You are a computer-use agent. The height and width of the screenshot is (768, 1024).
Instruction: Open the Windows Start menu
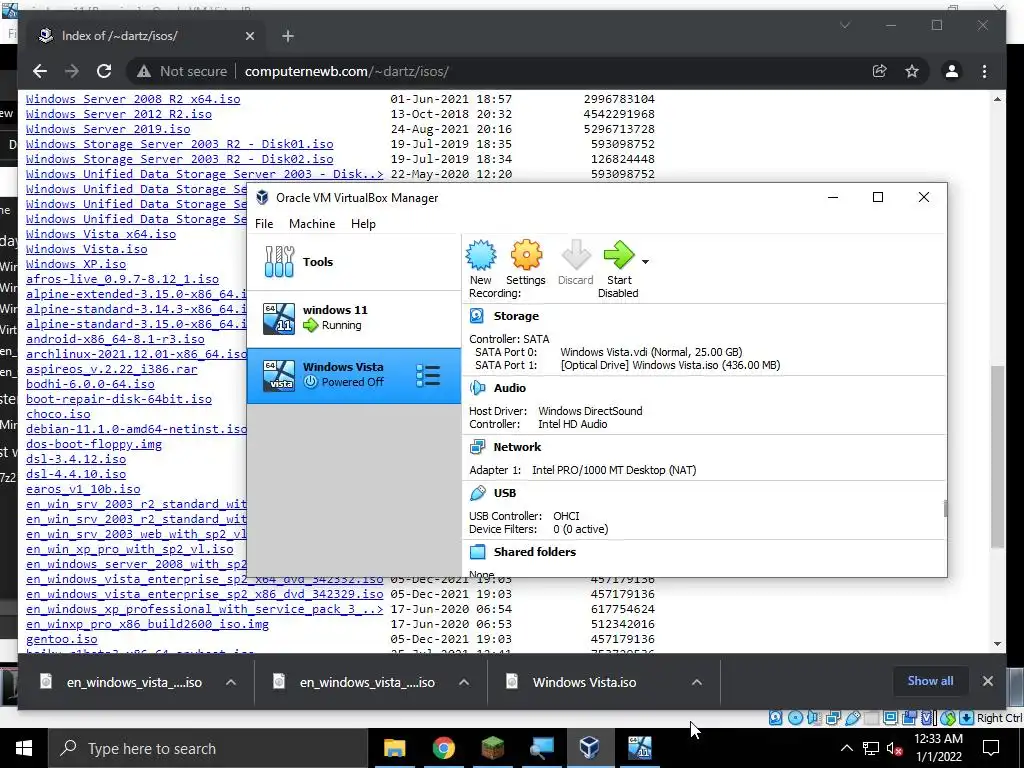[x=24, y=748]
